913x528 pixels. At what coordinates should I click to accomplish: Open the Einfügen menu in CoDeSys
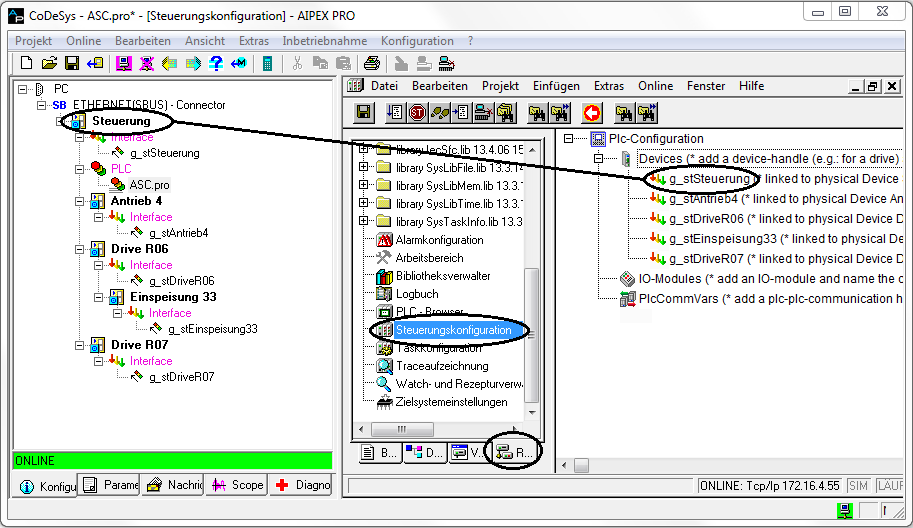(x=556, y=86)
